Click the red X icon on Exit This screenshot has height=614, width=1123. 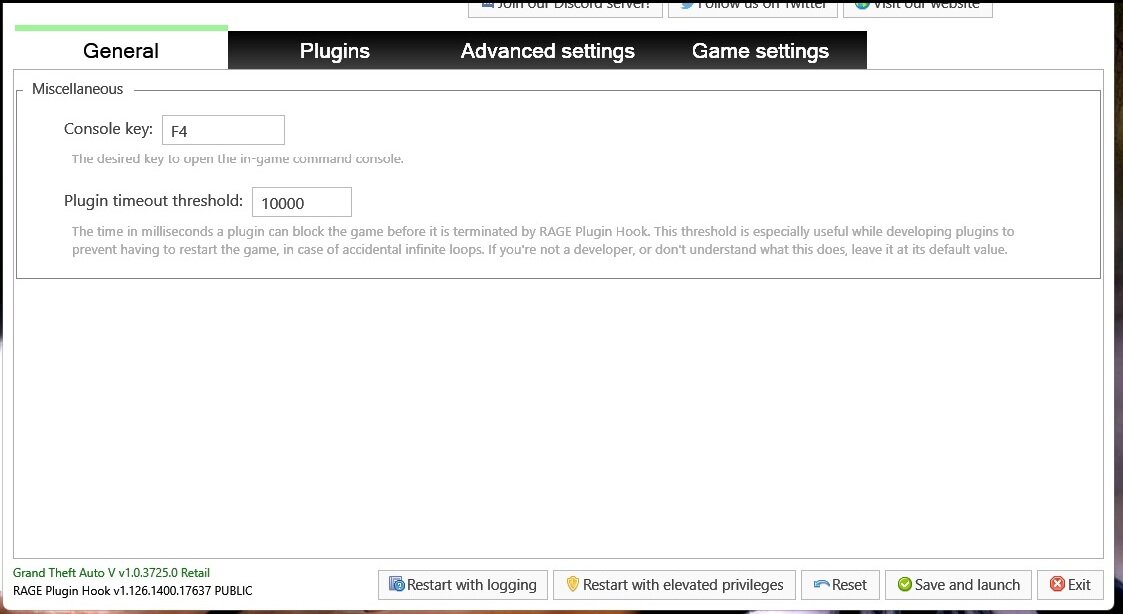pyautogui.click(x=1057, y=585)
